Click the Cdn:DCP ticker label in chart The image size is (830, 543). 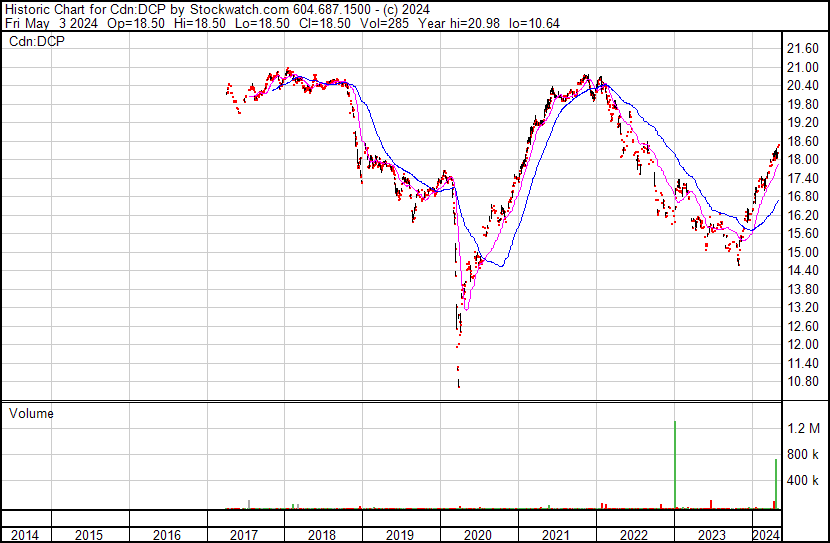(x=37, y=41)
